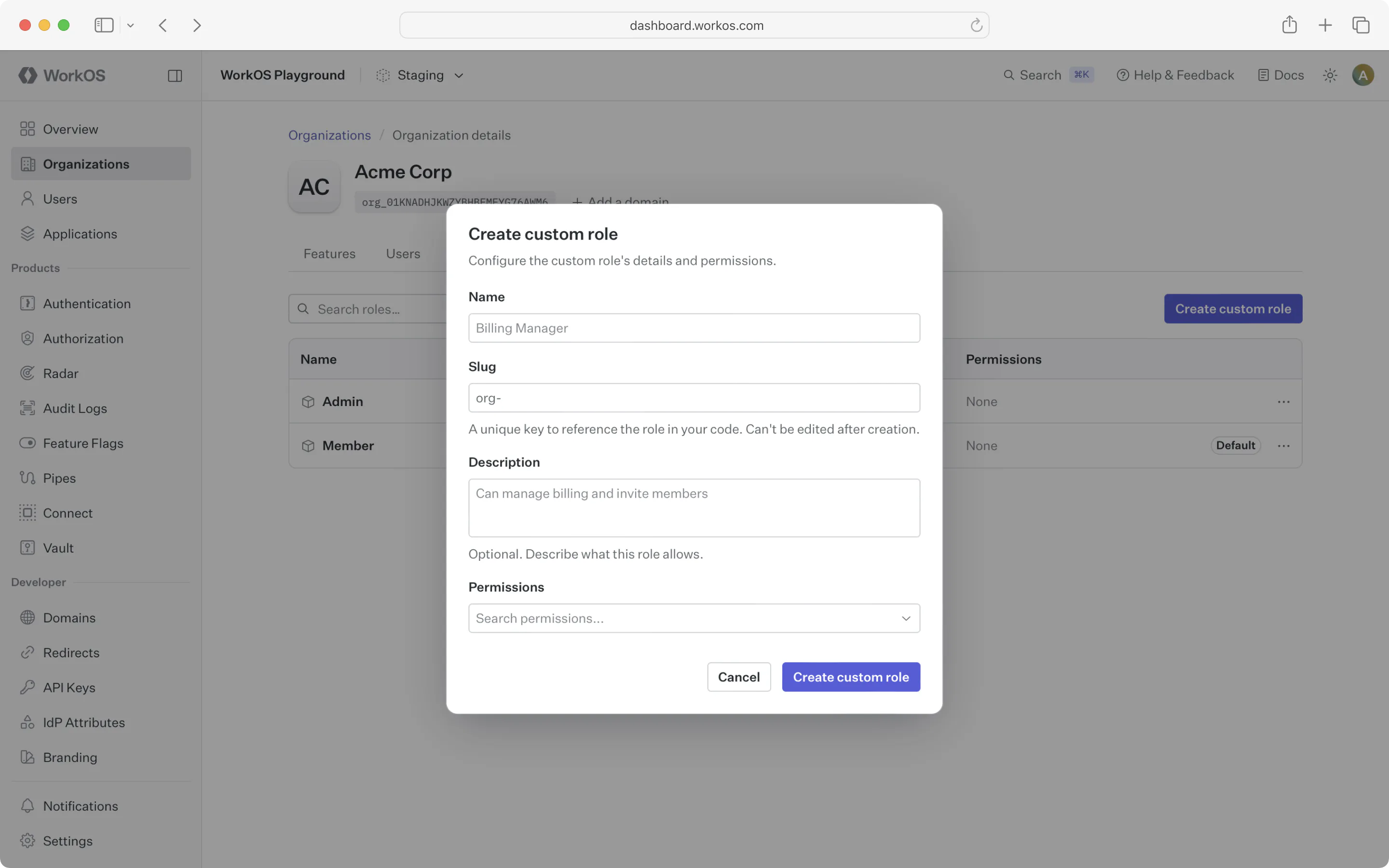
Task: Open the Vault section
Action: (x=58, y=547)
